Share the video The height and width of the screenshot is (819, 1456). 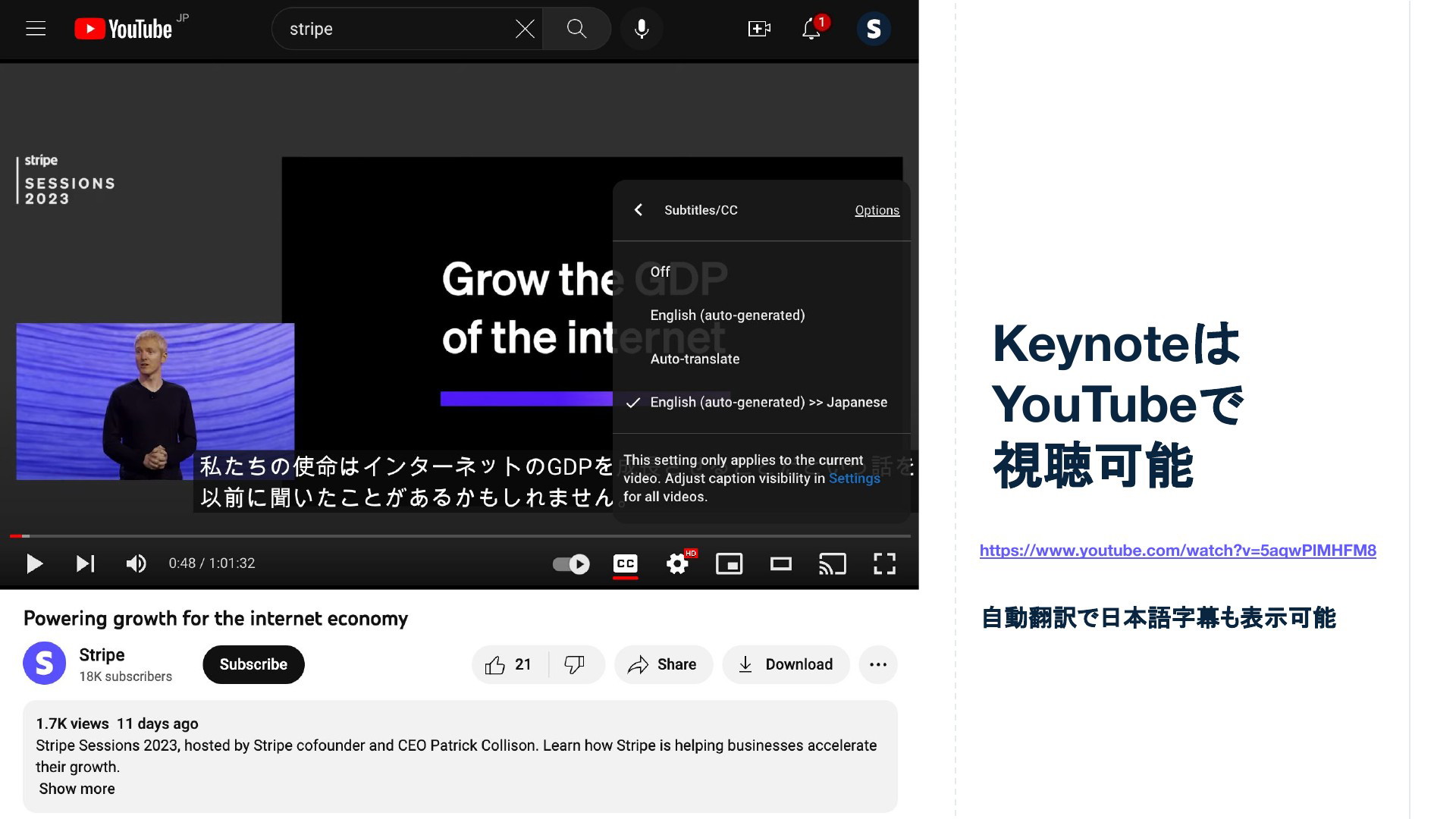(x=664, y=665)
